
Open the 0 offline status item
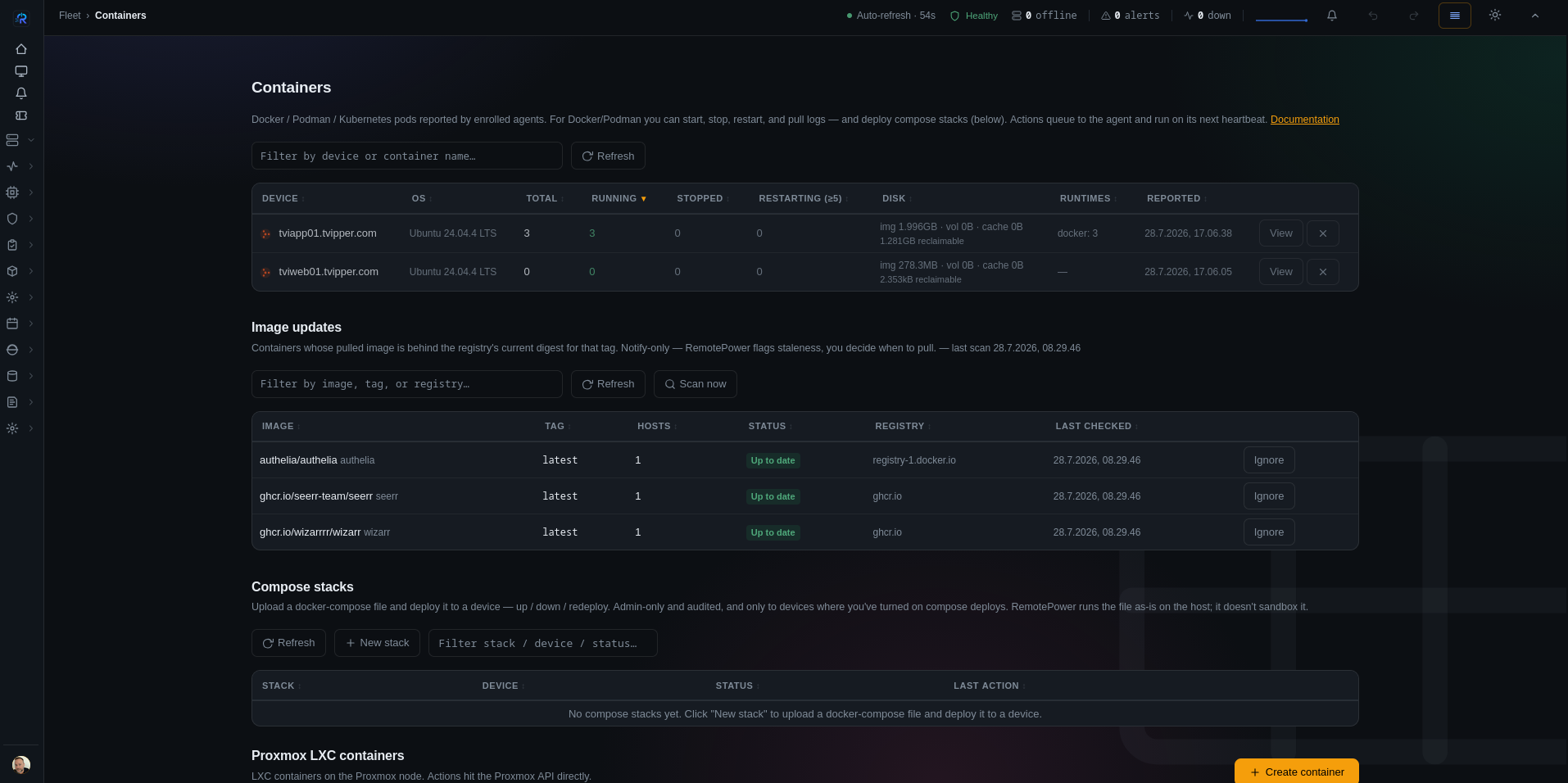[x=1045, y=16]
